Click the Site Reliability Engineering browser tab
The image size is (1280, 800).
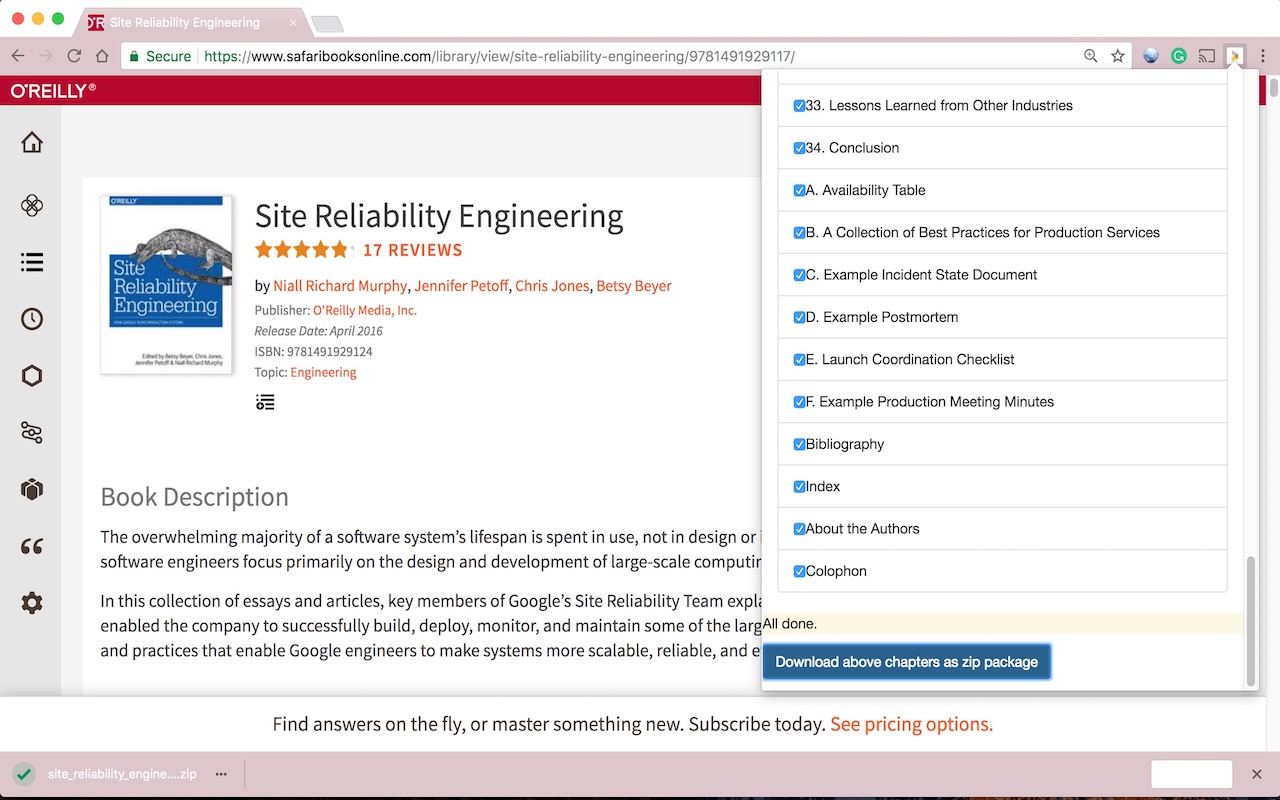click(x=190, y=22)
